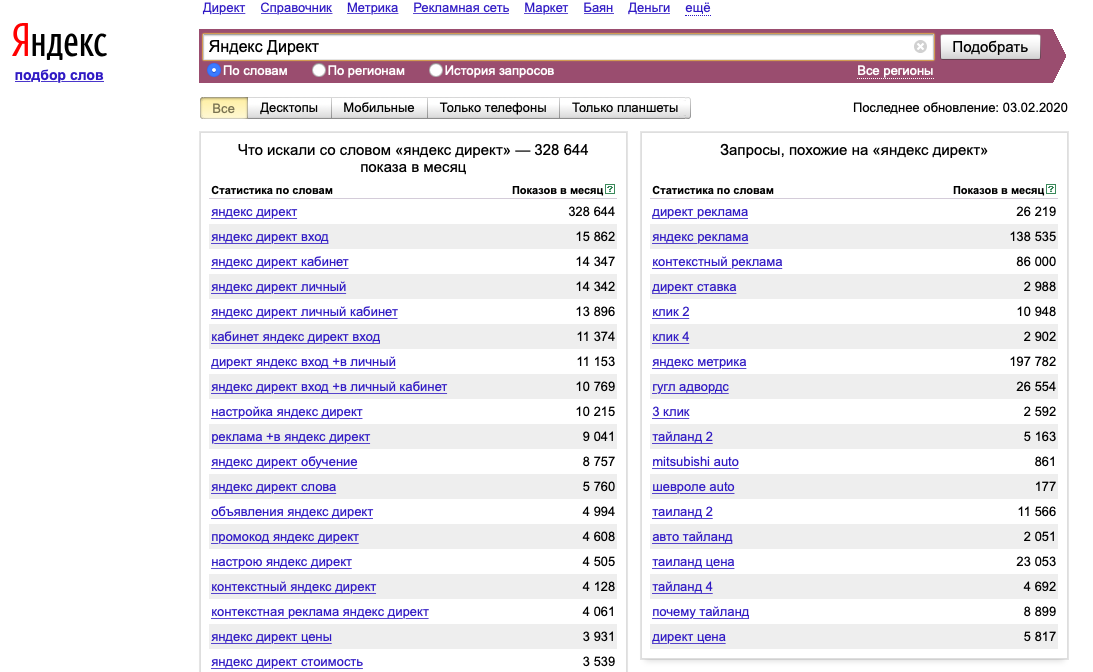Open 'яндекс метрика' similar query
The height and width of the screenshot is (672, 1093).
point(699,362)
